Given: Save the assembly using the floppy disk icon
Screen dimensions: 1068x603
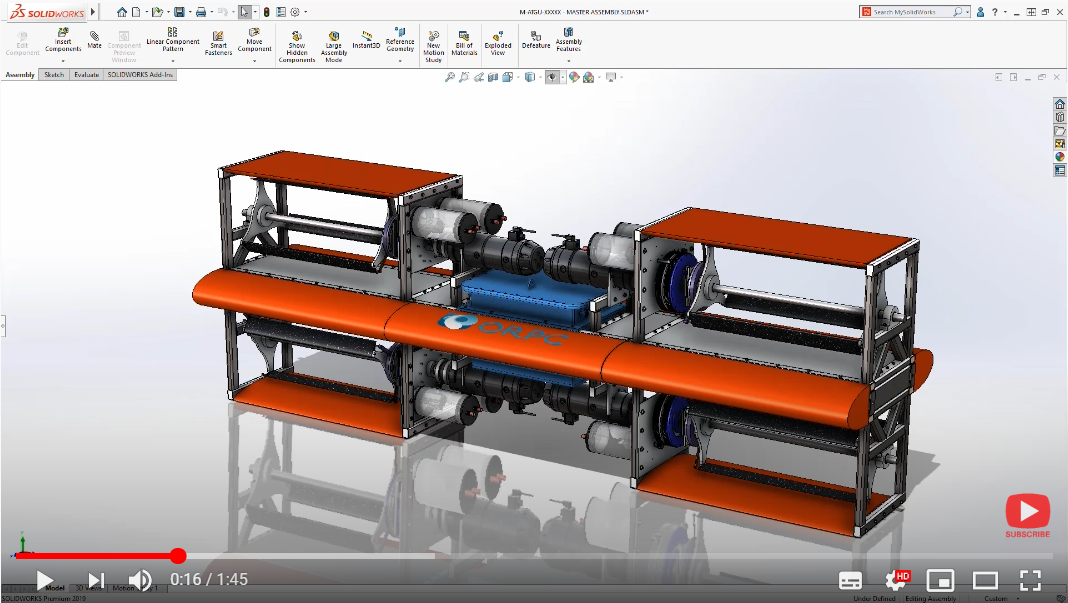Looking at the screenshot, I should point(179,12).
